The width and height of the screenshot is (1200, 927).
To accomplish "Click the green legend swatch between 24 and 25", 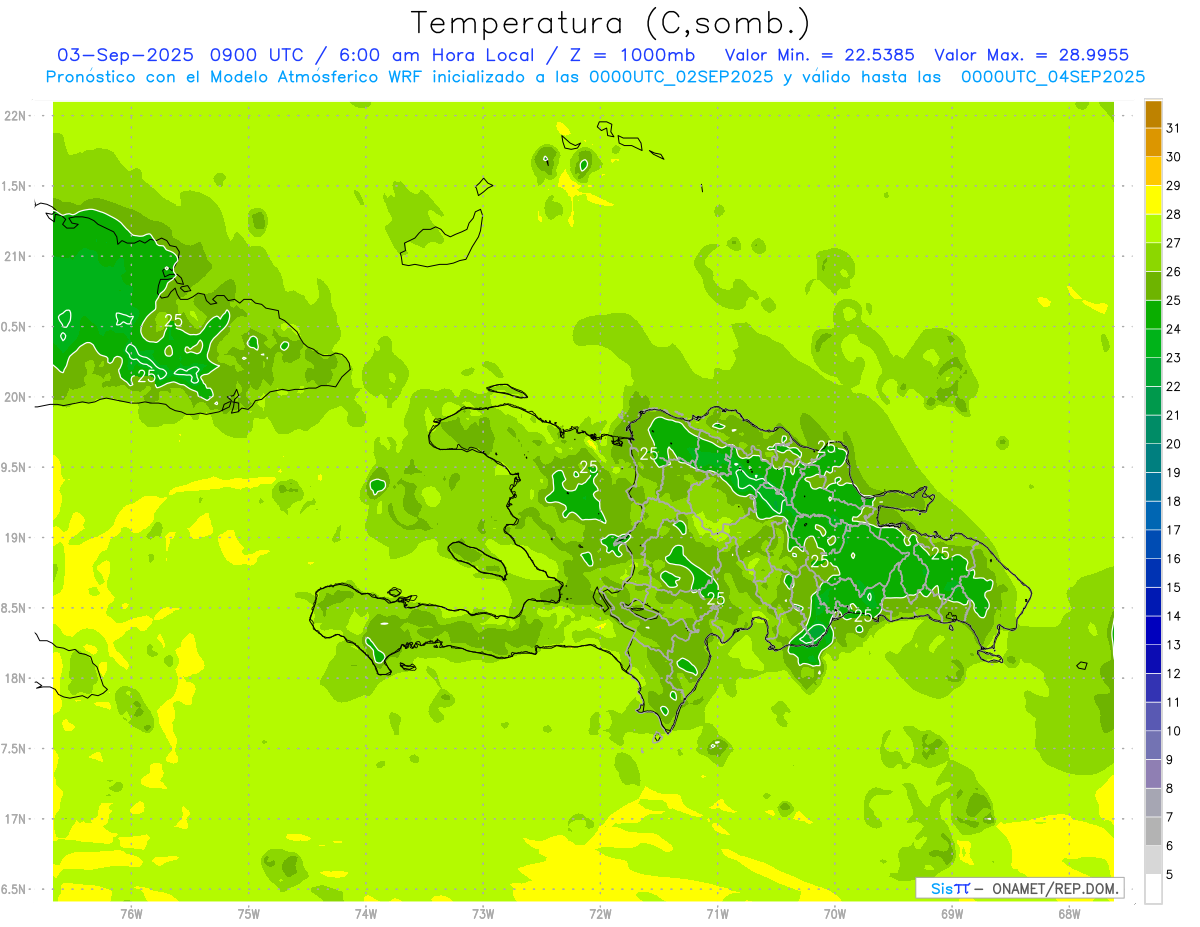I will [1153, 315].
